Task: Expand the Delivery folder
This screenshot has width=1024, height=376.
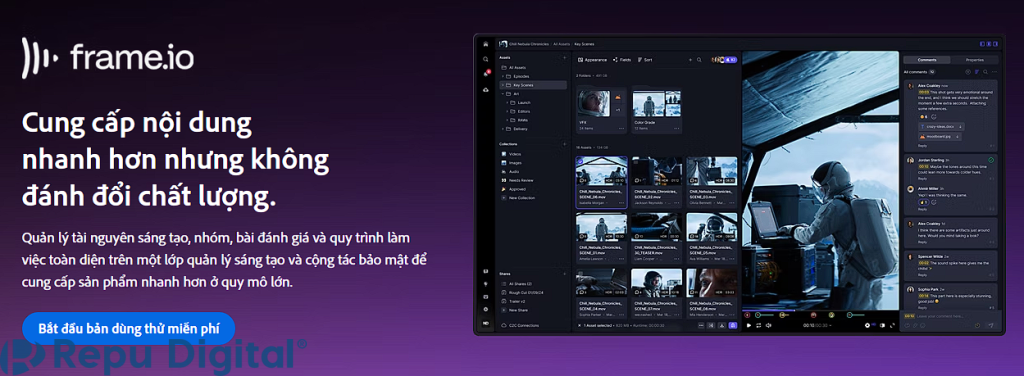Action: [503, 129]
